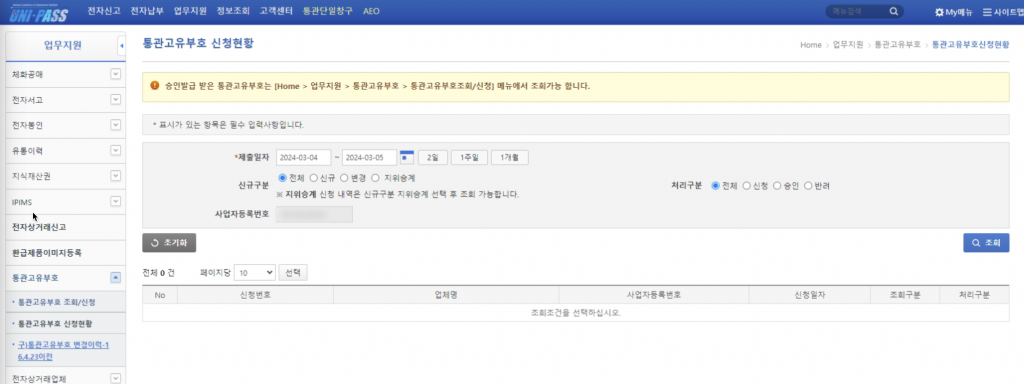
Task: Select 처리구분 전체 radio button
Action: tap(715, 186)
